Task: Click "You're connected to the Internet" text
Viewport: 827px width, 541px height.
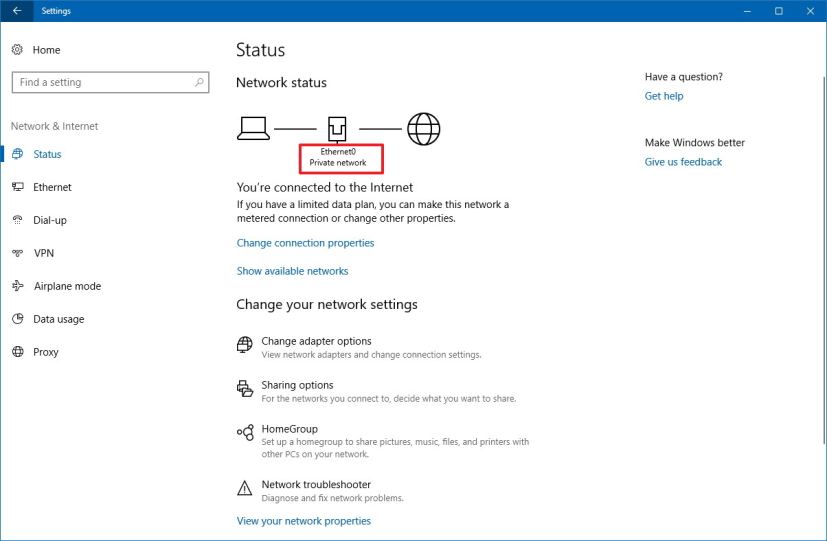Action: point(324,187)
